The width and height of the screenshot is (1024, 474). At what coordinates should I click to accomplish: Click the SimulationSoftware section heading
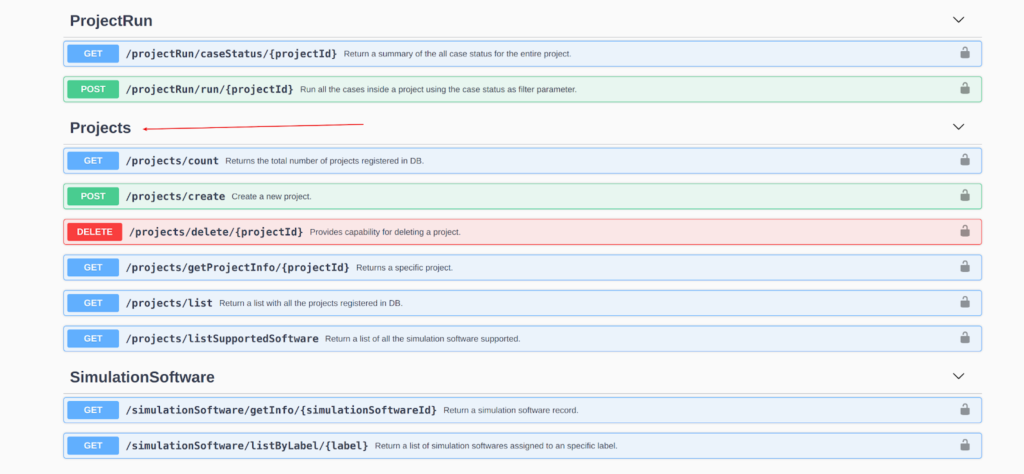(142, 377)
